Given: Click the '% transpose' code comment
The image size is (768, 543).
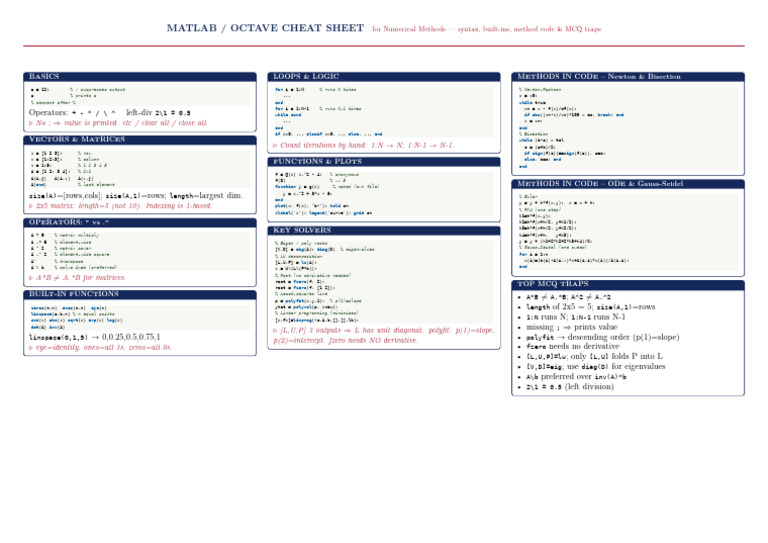Looking at the screenshot, I should click(x=69, y=261).
